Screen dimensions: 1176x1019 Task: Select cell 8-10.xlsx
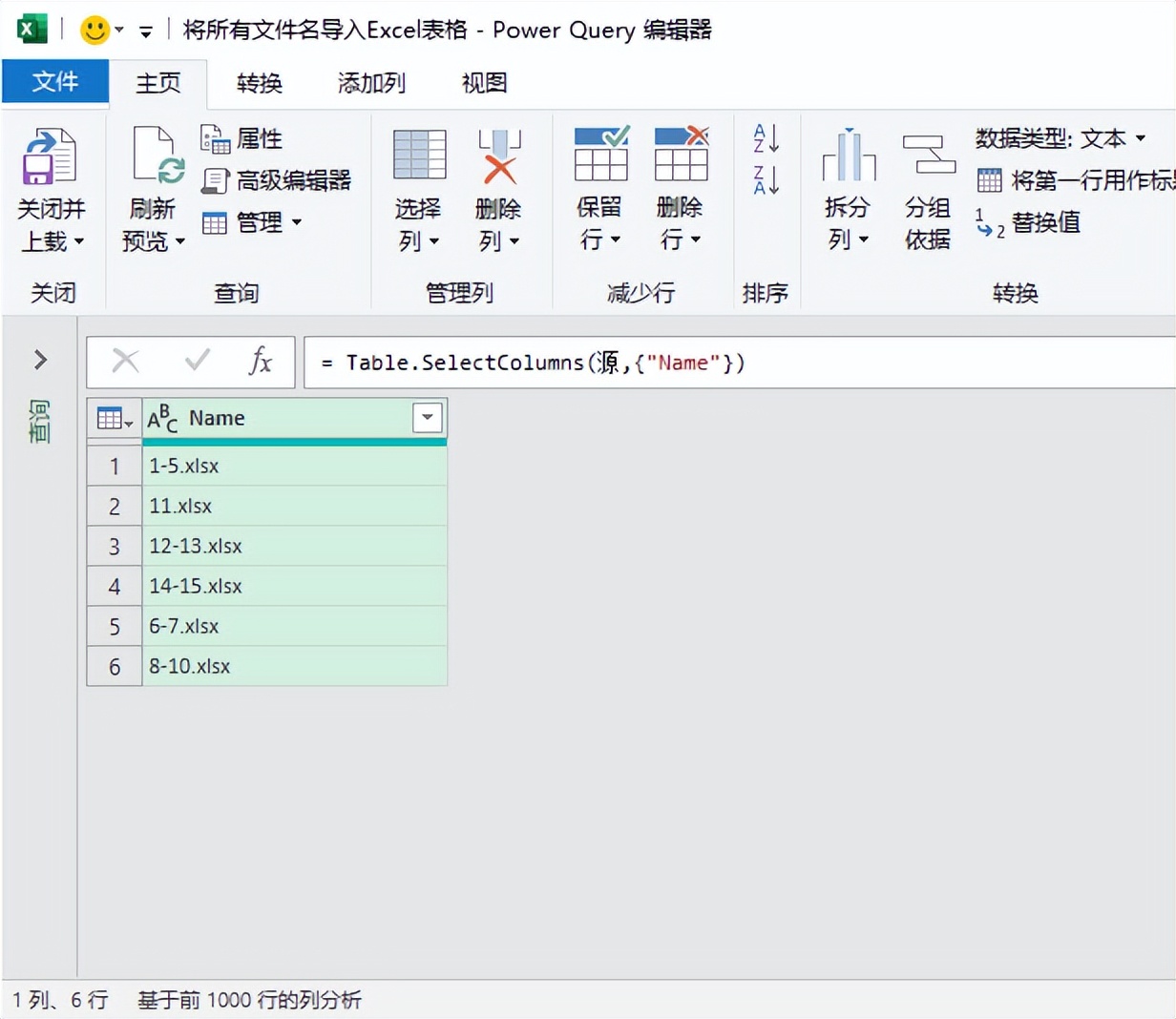(295, 666)
